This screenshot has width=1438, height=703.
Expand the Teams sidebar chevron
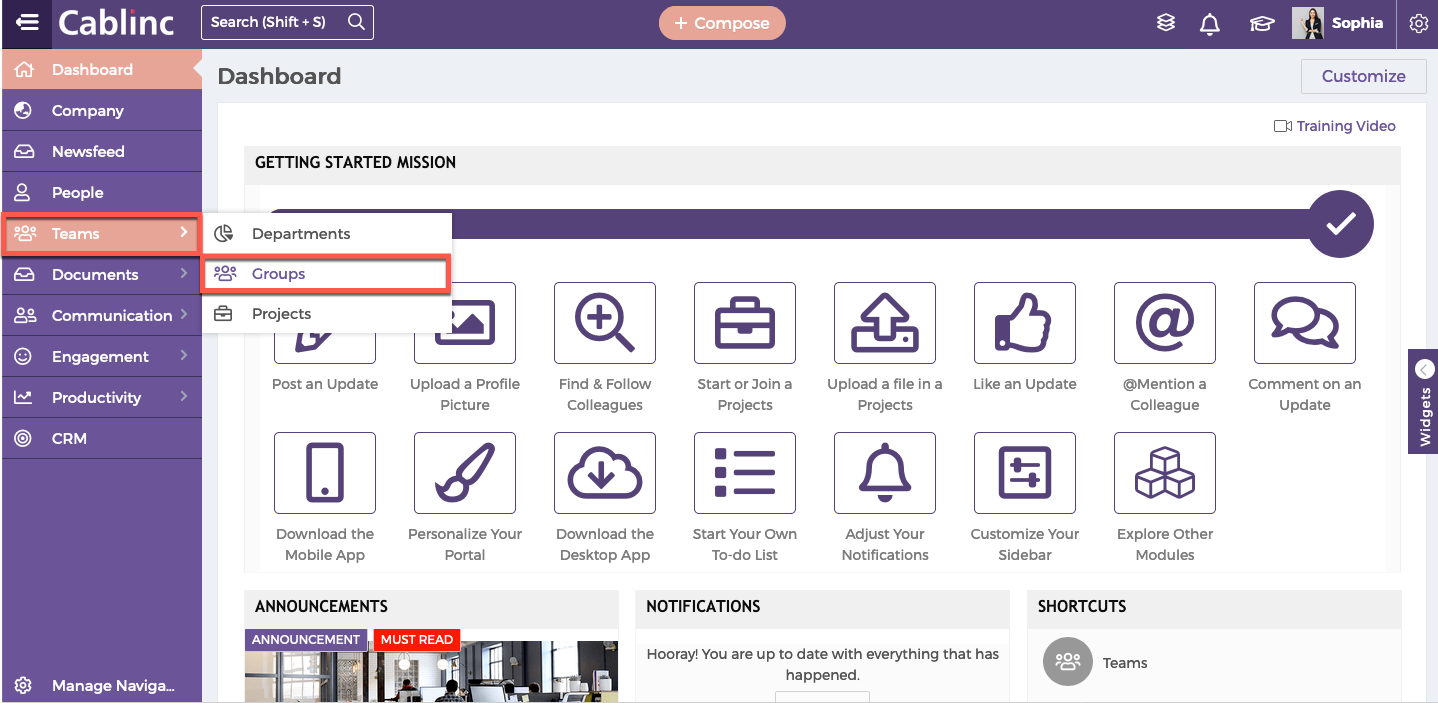tap(183, 233)
